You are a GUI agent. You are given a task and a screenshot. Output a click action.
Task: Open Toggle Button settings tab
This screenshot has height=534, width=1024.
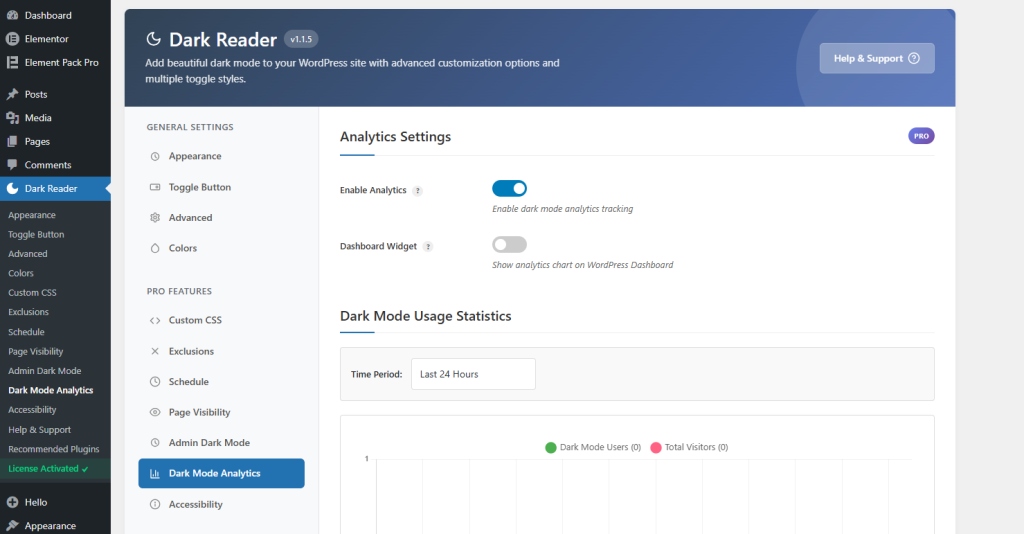pos(221,187)
